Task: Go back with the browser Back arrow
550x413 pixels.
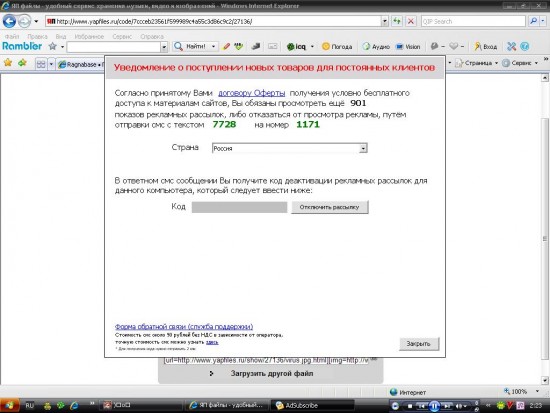Action: click(x=9, y=21)
